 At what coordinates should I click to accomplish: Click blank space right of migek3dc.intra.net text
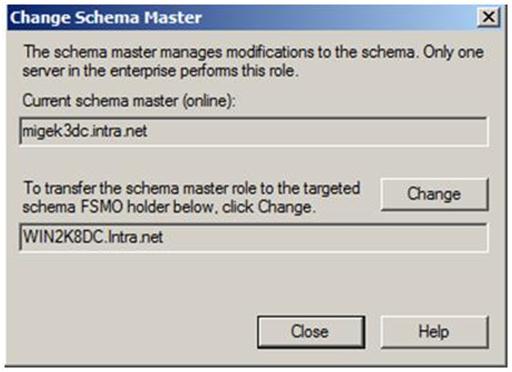(317, 131)
